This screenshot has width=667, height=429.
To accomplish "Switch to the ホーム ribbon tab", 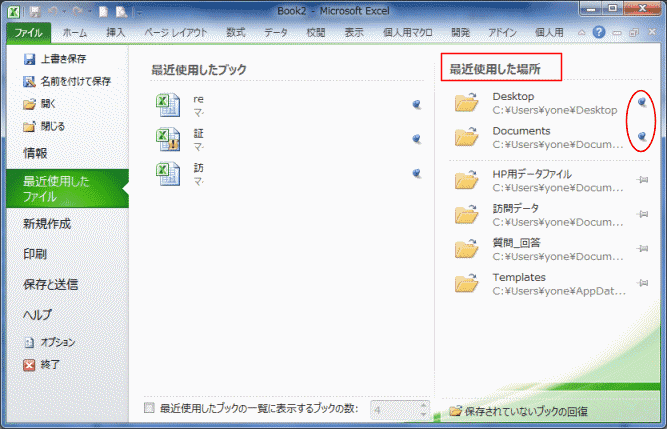I will pos(75,32).
